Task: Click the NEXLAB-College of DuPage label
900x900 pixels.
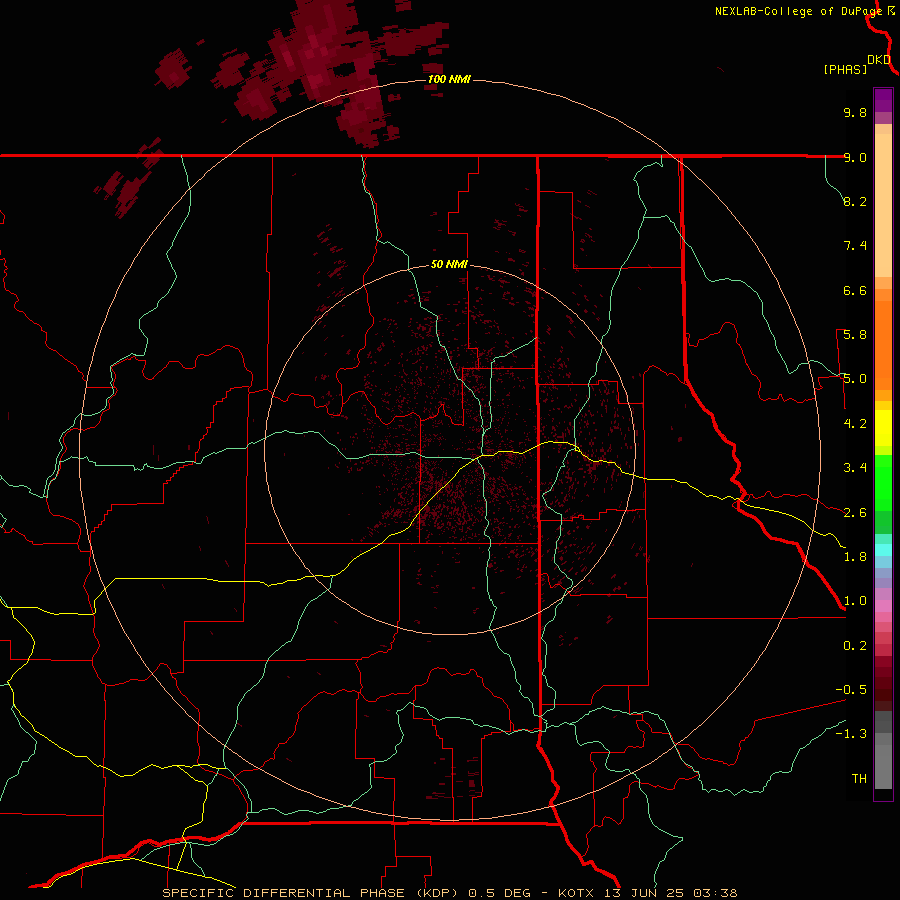Action: (798, 11)
